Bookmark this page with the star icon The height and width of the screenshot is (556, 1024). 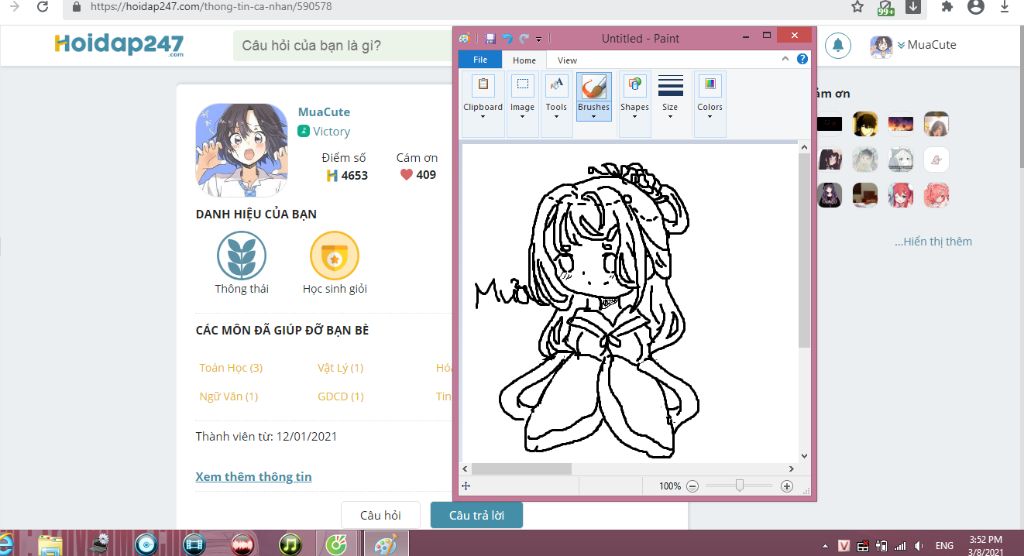(x=857, y=7)
